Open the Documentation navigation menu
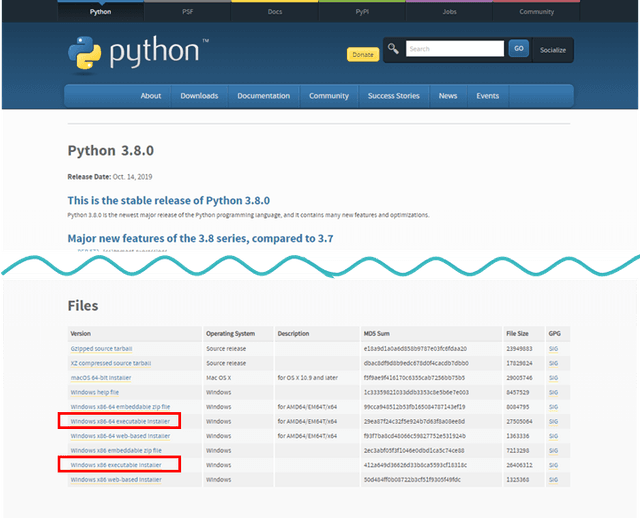Screen dimensions: 640x518 click(x=264, y=96)
